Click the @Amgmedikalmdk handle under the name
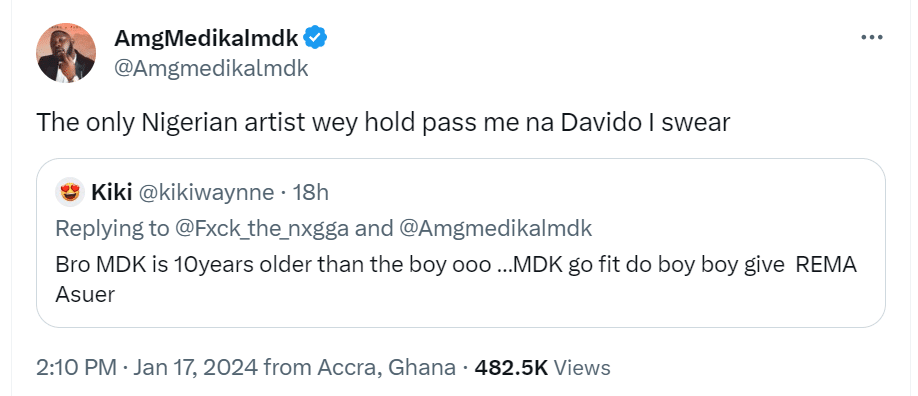918x396 pixels. [x=211, y=69]
